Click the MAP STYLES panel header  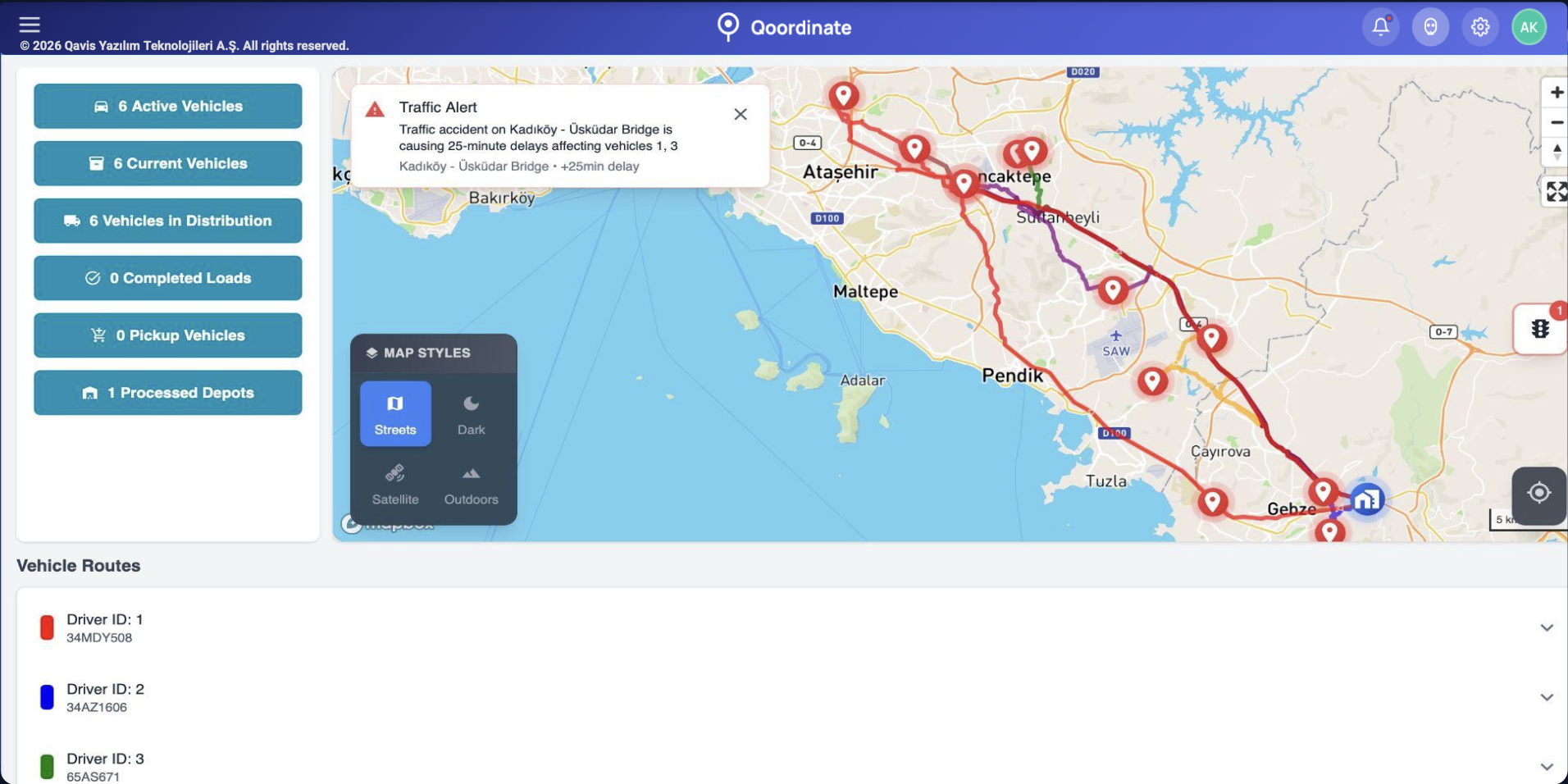click(434, 353)
